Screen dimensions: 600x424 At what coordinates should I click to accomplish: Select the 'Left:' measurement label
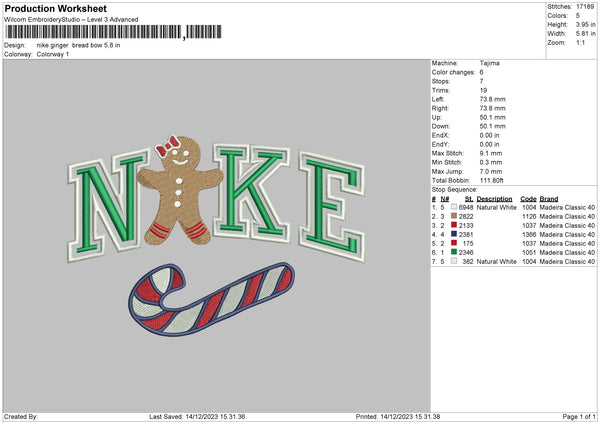[x=438, y=99]
